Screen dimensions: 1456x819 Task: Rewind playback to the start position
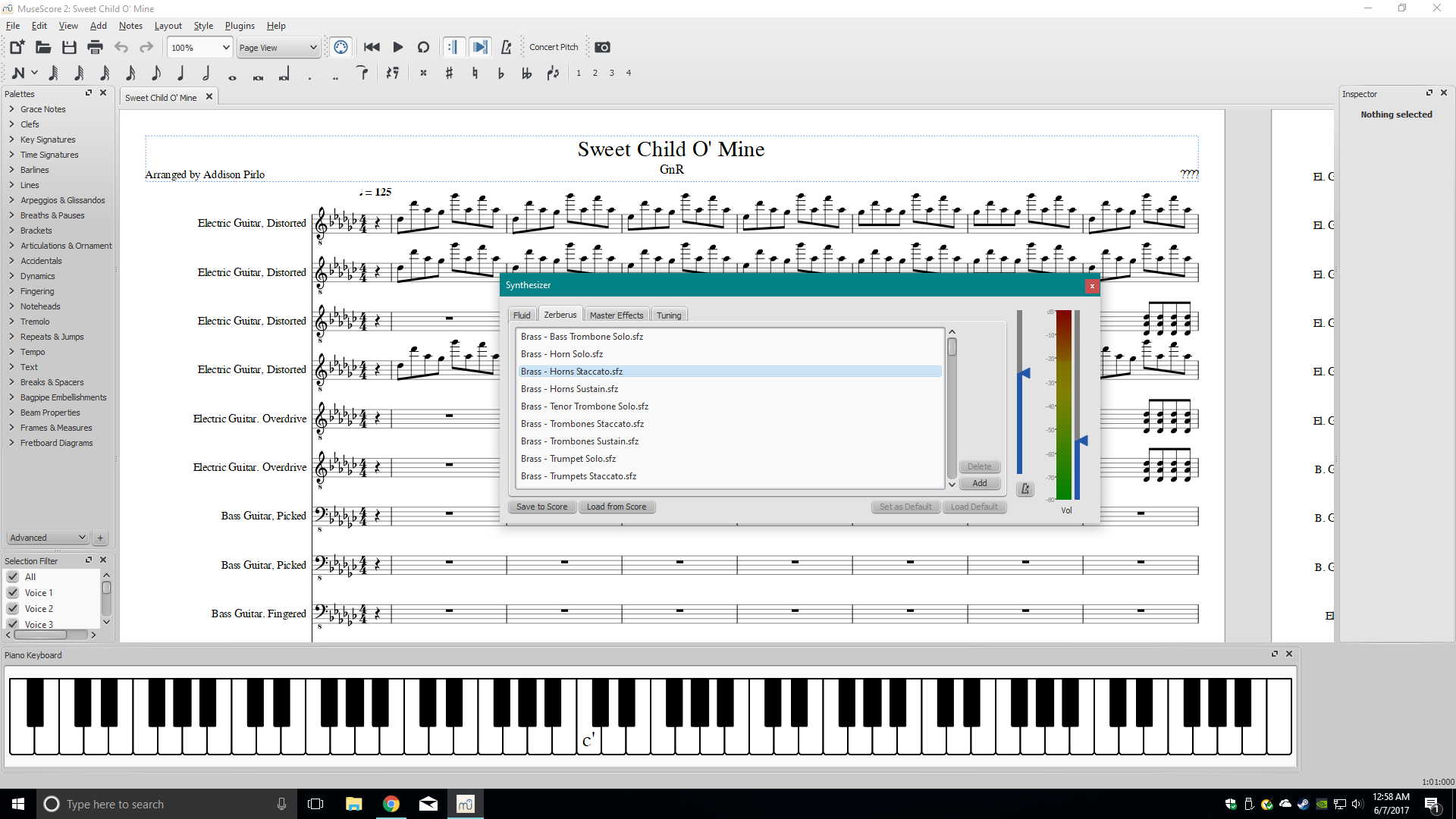point(372,47)
